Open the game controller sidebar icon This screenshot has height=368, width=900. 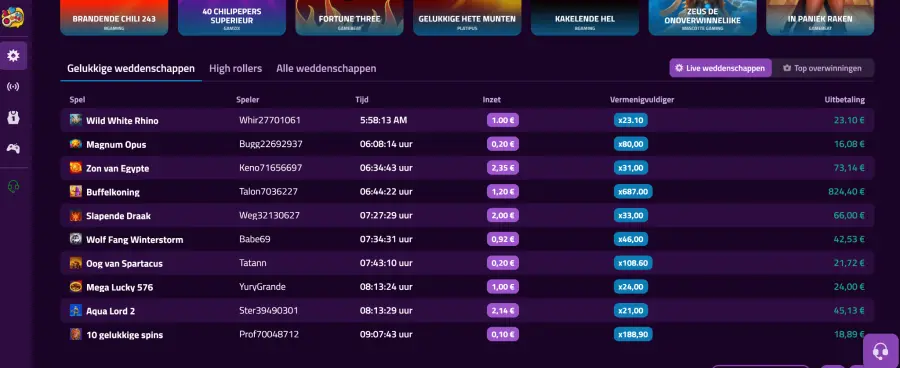(x=13, y=149)
